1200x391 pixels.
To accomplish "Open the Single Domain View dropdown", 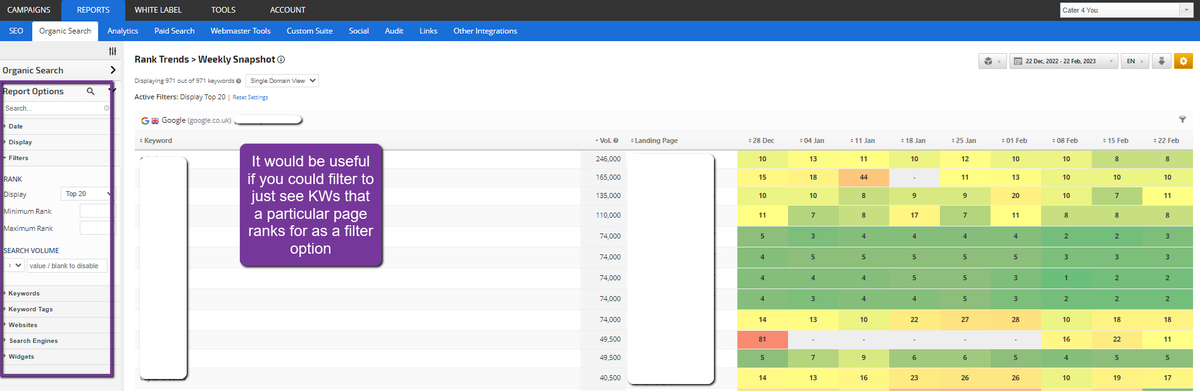I will point(283,80).
